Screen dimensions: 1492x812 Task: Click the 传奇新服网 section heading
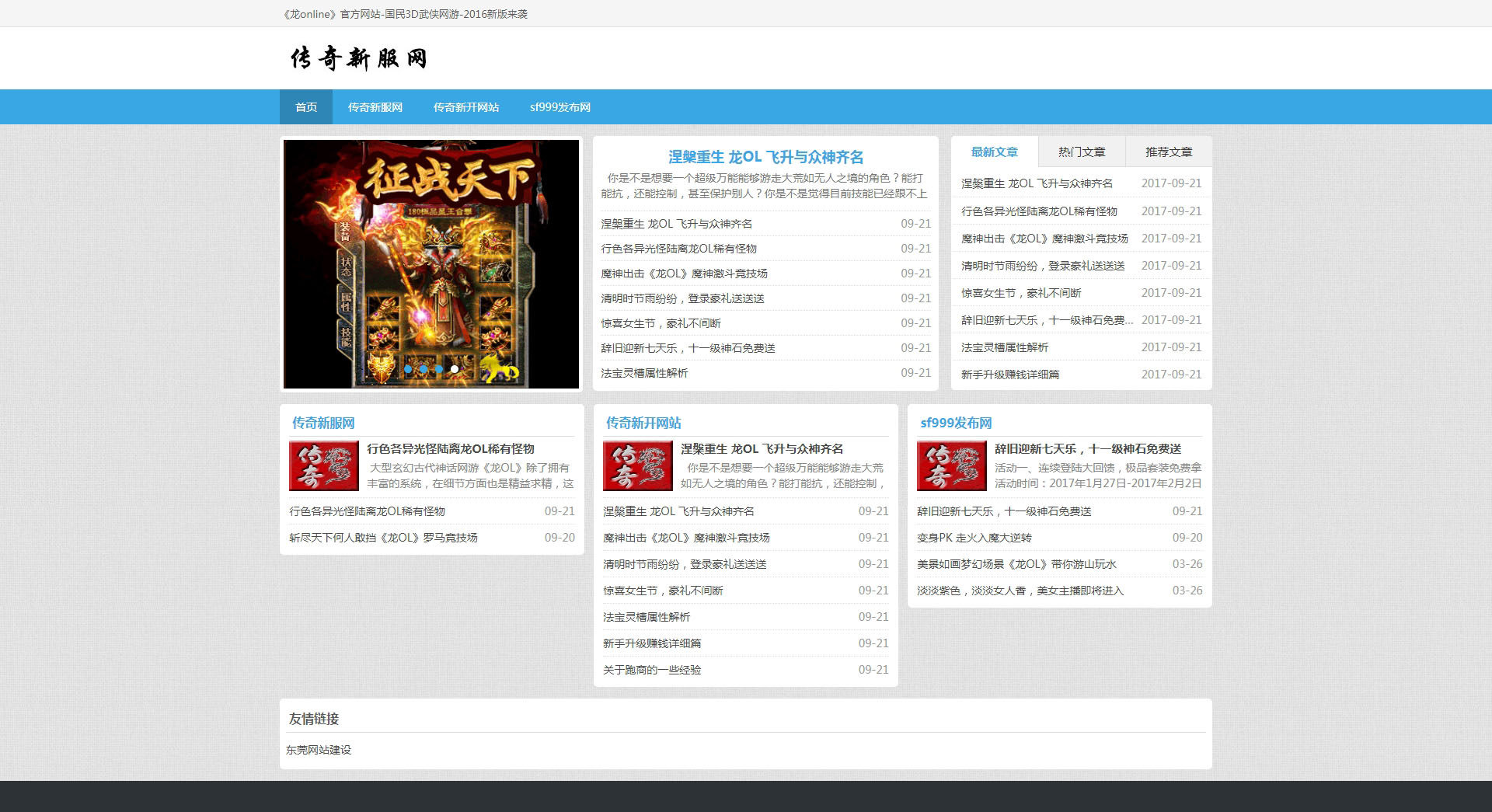tap(323, 423)
